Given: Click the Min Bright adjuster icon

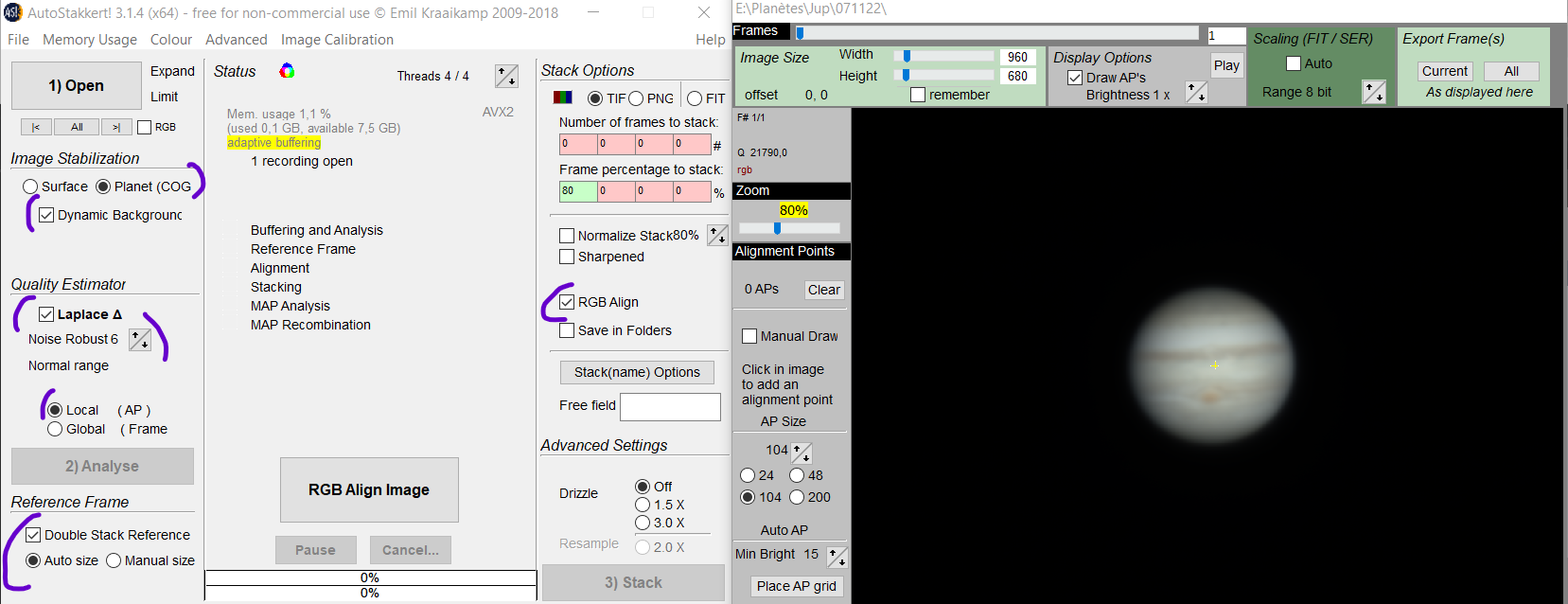Looking at the screenshot, I should click(837, 557).
